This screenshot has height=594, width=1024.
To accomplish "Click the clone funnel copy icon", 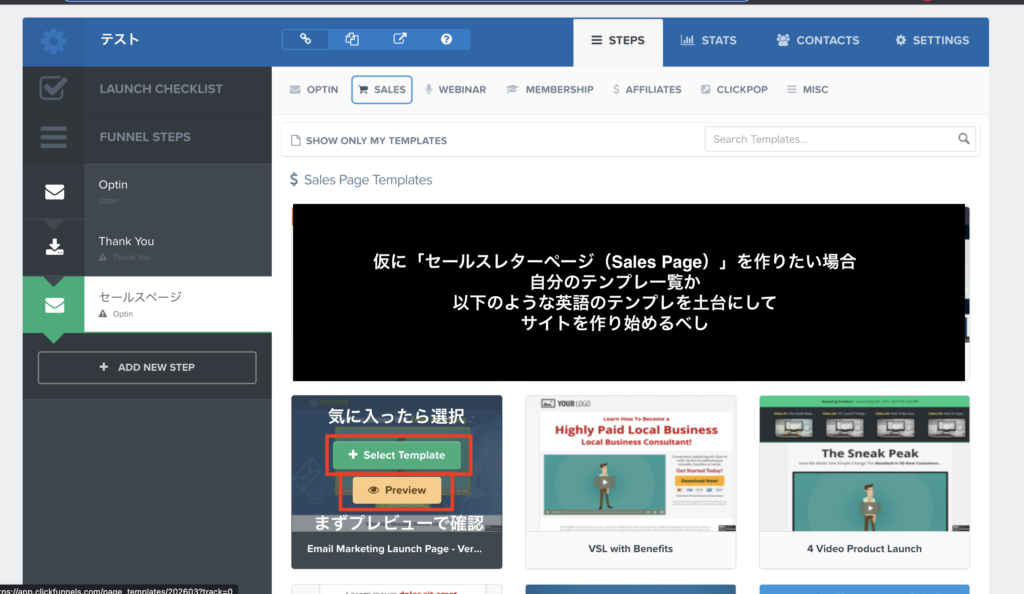I will point(352,39).
